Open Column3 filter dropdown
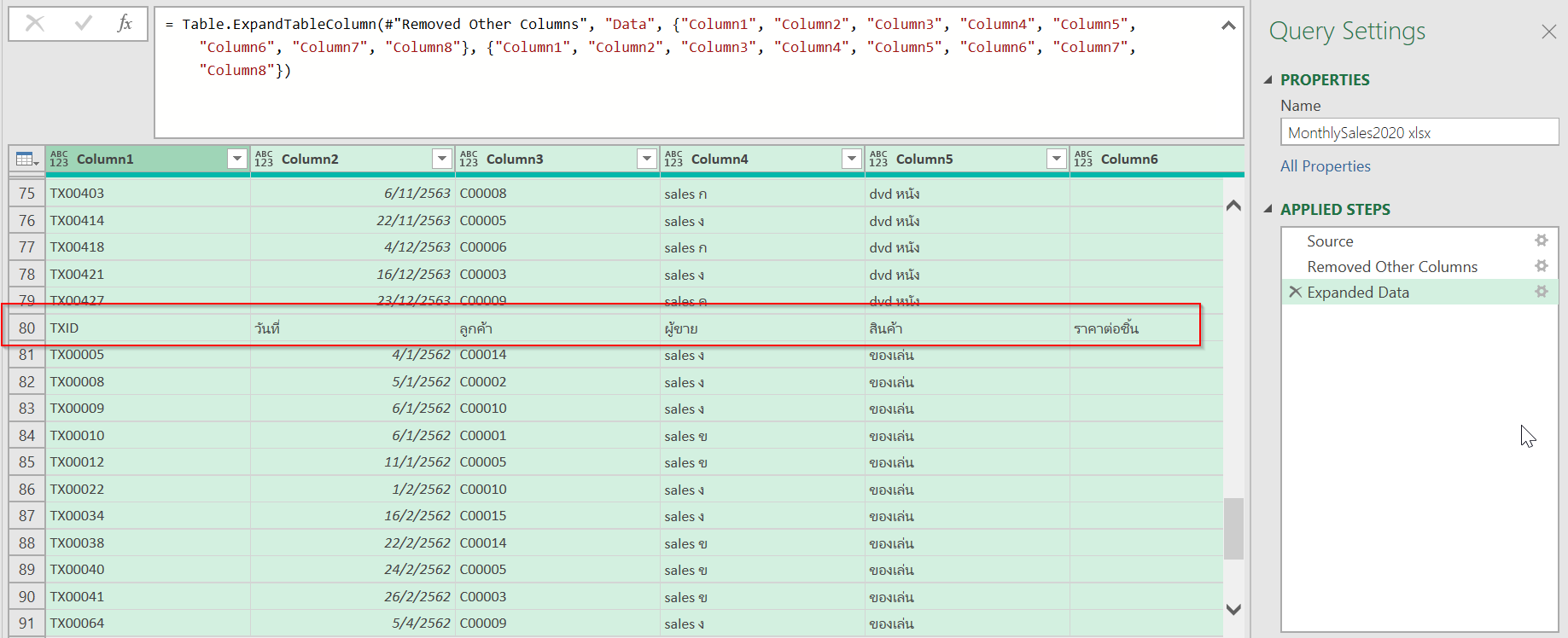Image resolution: width=1568 pixels, height=638 pixels. (x=646, y=159)
